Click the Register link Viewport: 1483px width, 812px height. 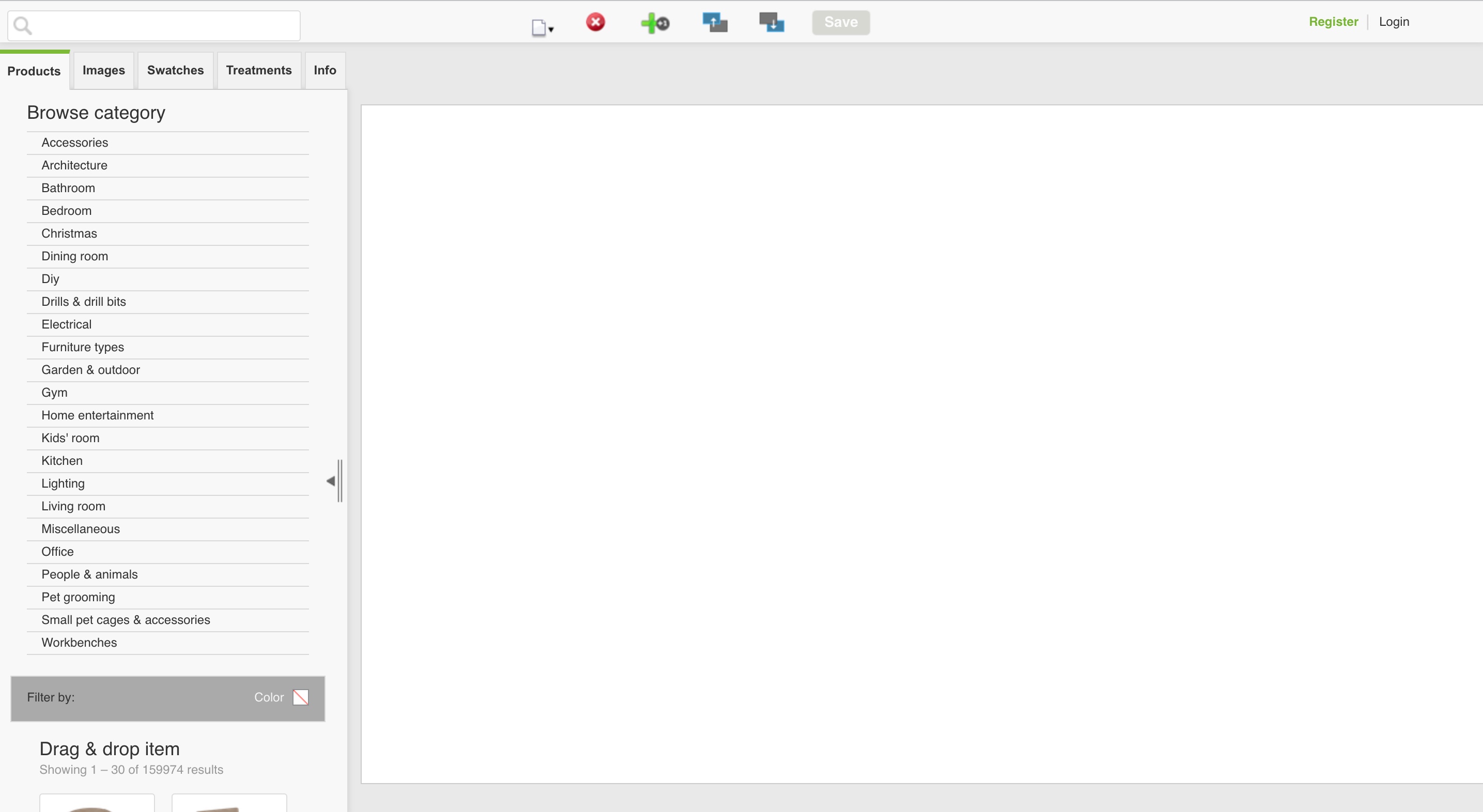point(1333,22)
